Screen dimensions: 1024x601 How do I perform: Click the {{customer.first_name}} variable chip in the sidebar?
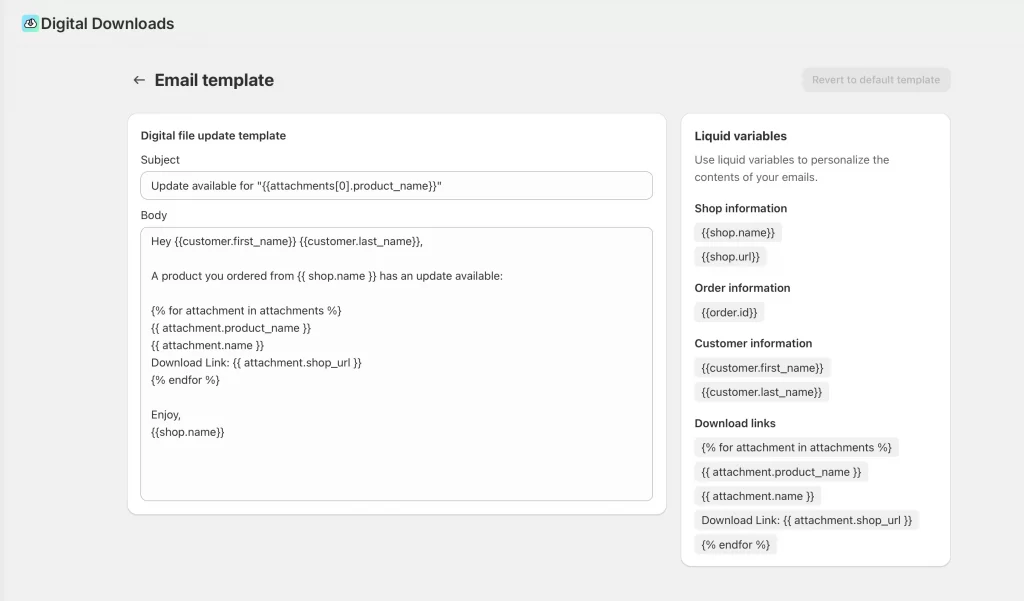pos(762,368)
